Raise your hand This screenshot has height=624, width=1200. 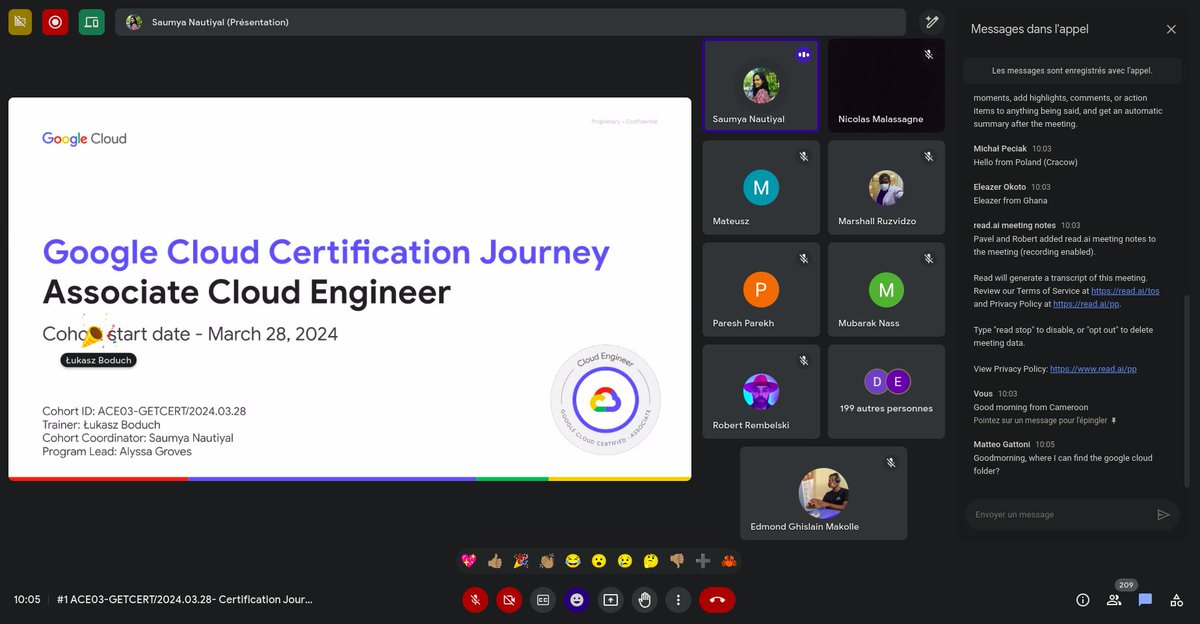[645, 600]
